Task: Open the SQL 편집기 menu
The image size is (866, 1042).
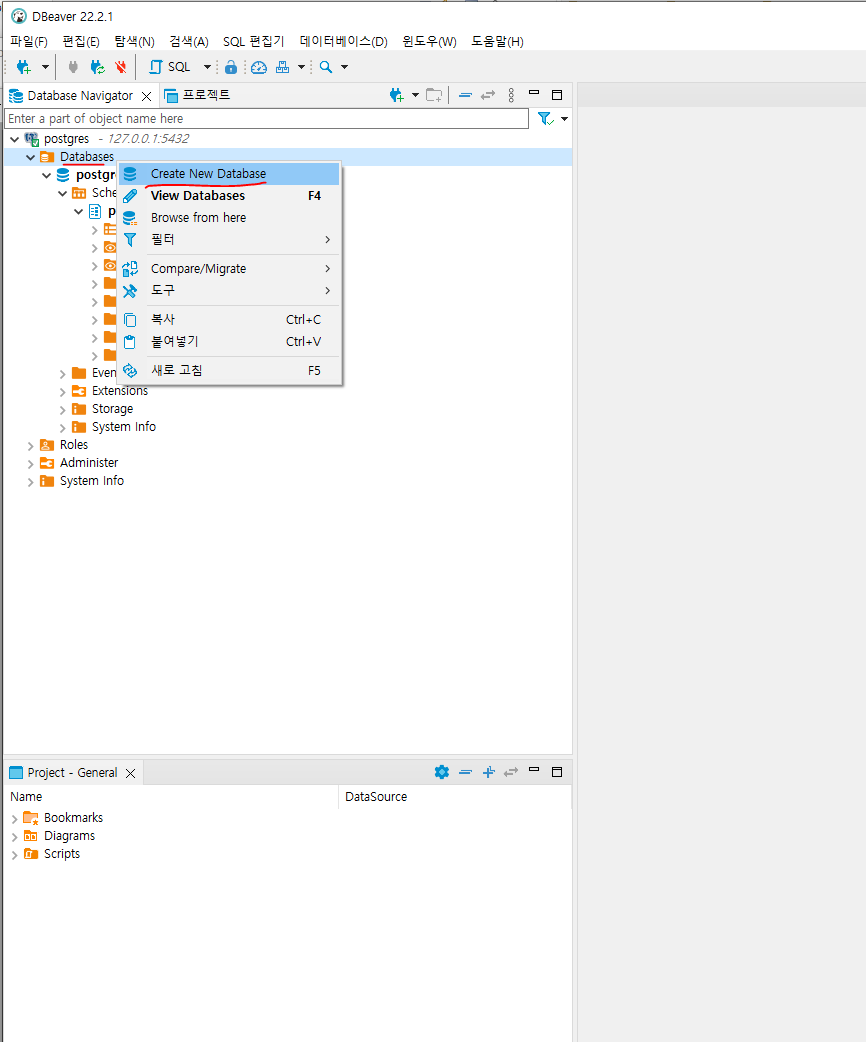Action: pos(253,41)
